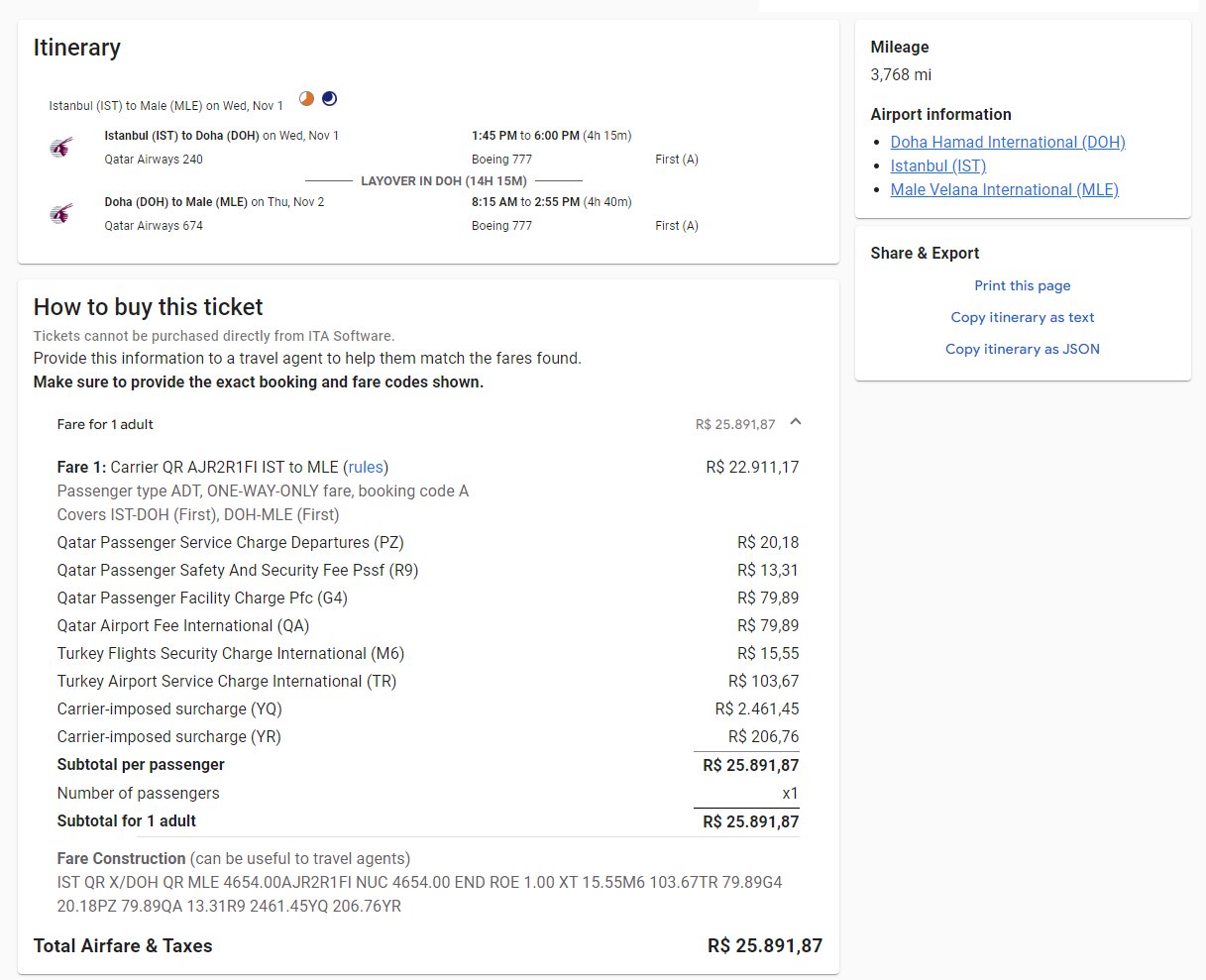Click the Subtotal for 1 adult label
1206x980 pixels.
[127, 820]
